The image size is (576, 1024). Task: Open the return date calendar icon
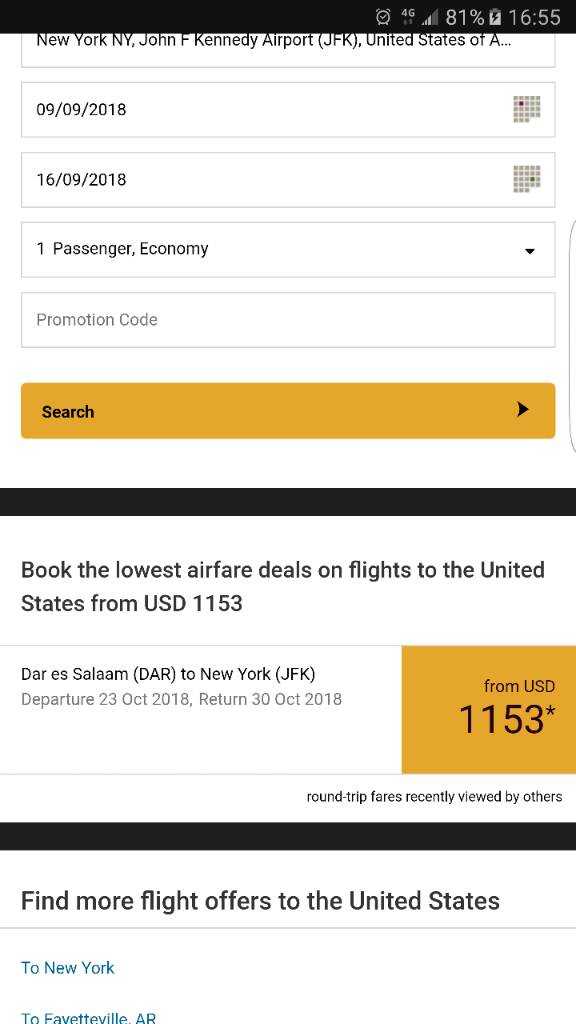tap(526, 179)
